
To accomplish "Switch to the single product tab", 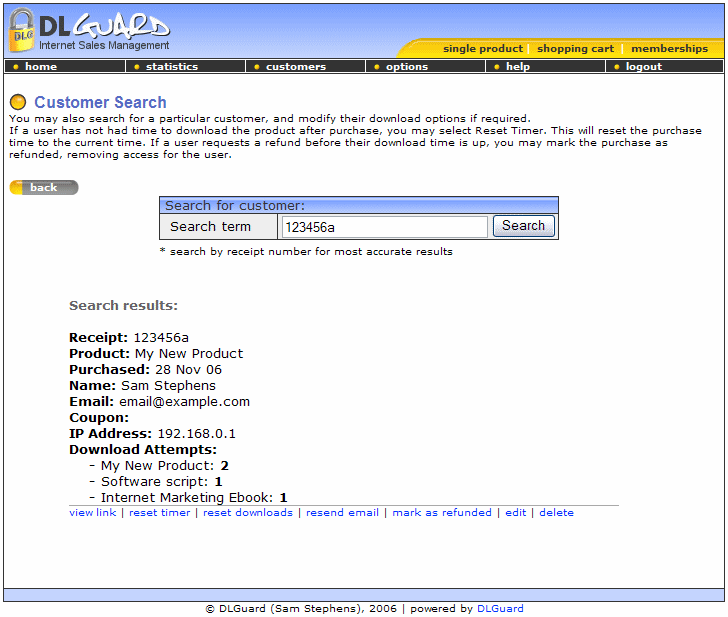I will pyautogui.click(x=482, y=48).
